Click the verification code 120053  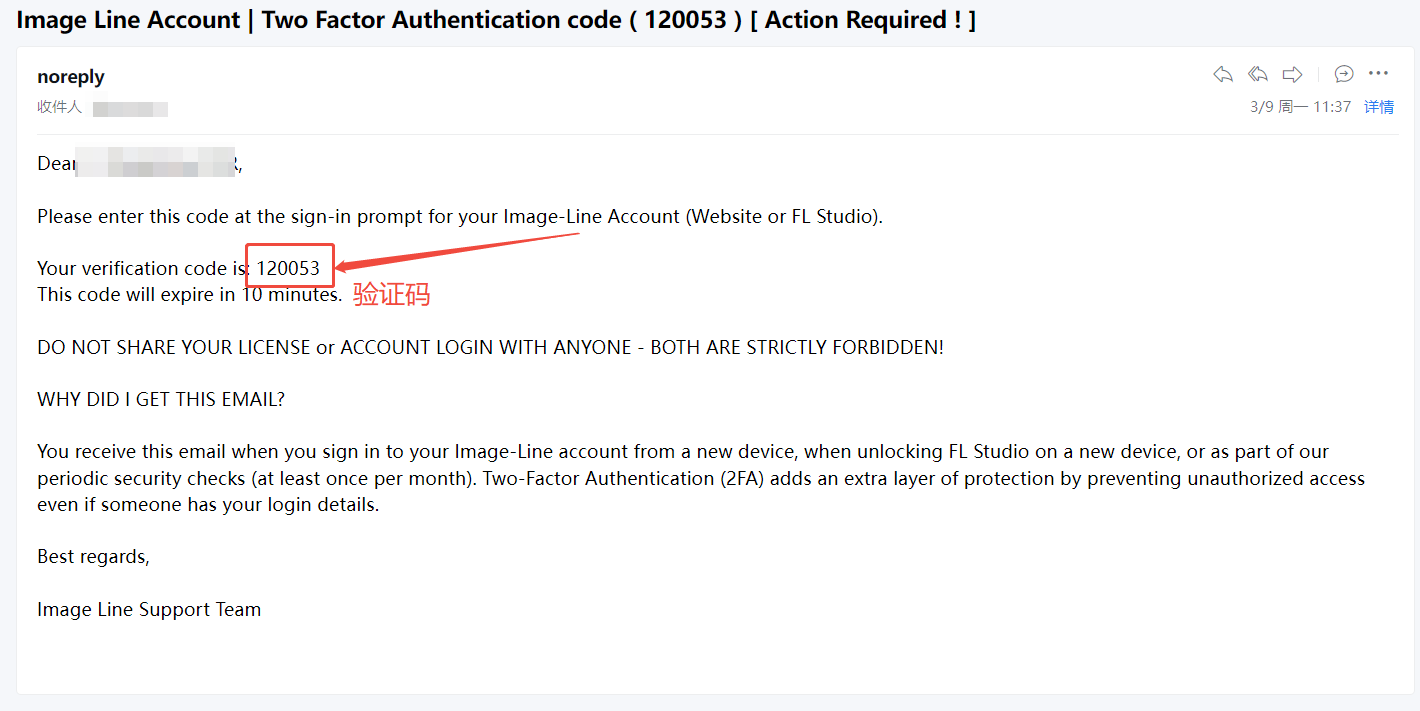coord(288,268)
